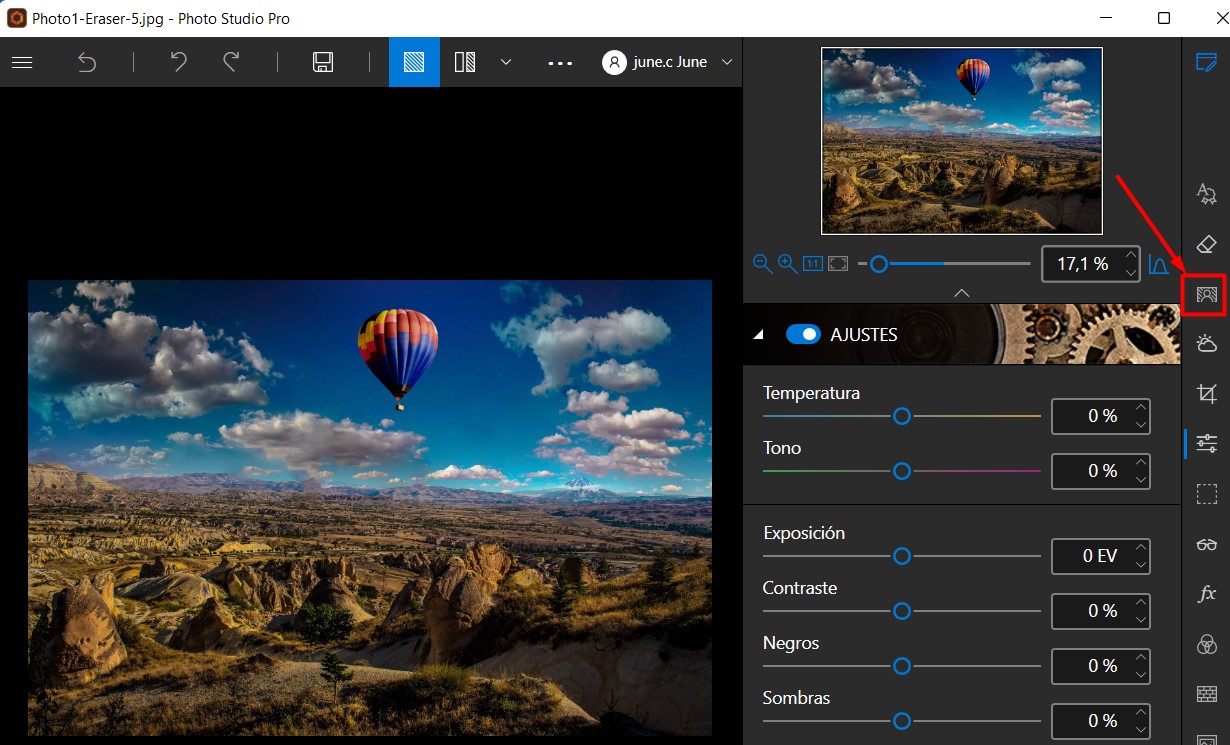
Task: Decrease the zoom percentage with the down arrow
Action: tap(1131, 273)
